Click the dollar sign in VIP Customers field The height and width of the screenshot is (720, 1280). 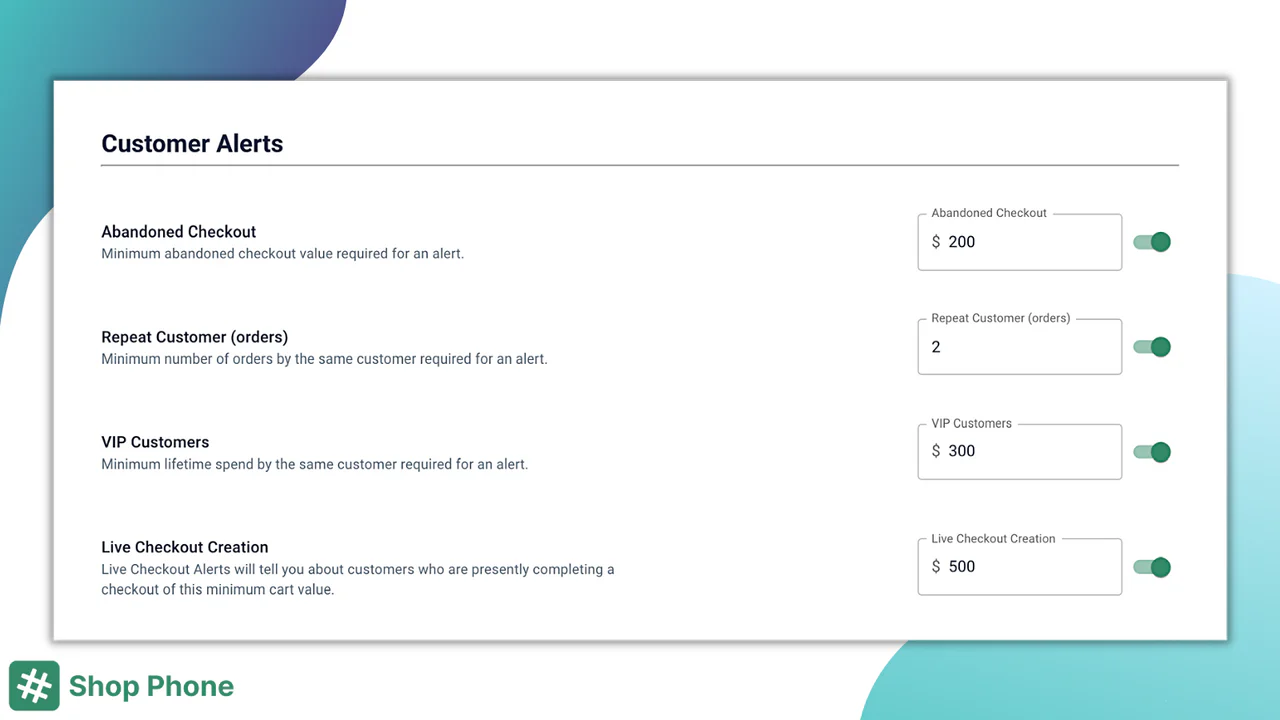[936, 451]
